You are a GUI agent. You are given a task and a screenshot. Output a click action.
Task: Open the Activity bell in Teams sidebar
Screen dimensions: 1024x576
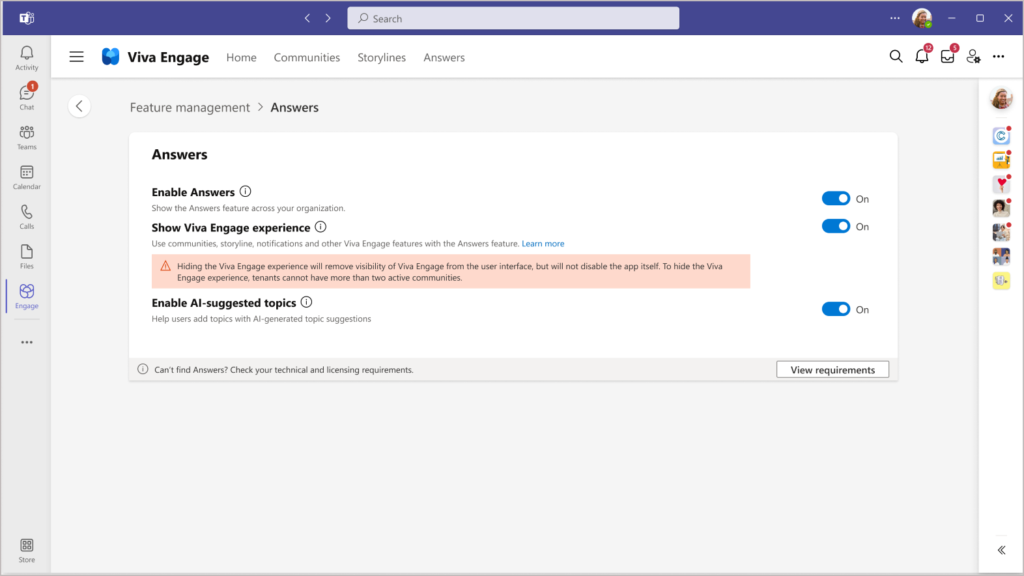click(x=27, y=57)
